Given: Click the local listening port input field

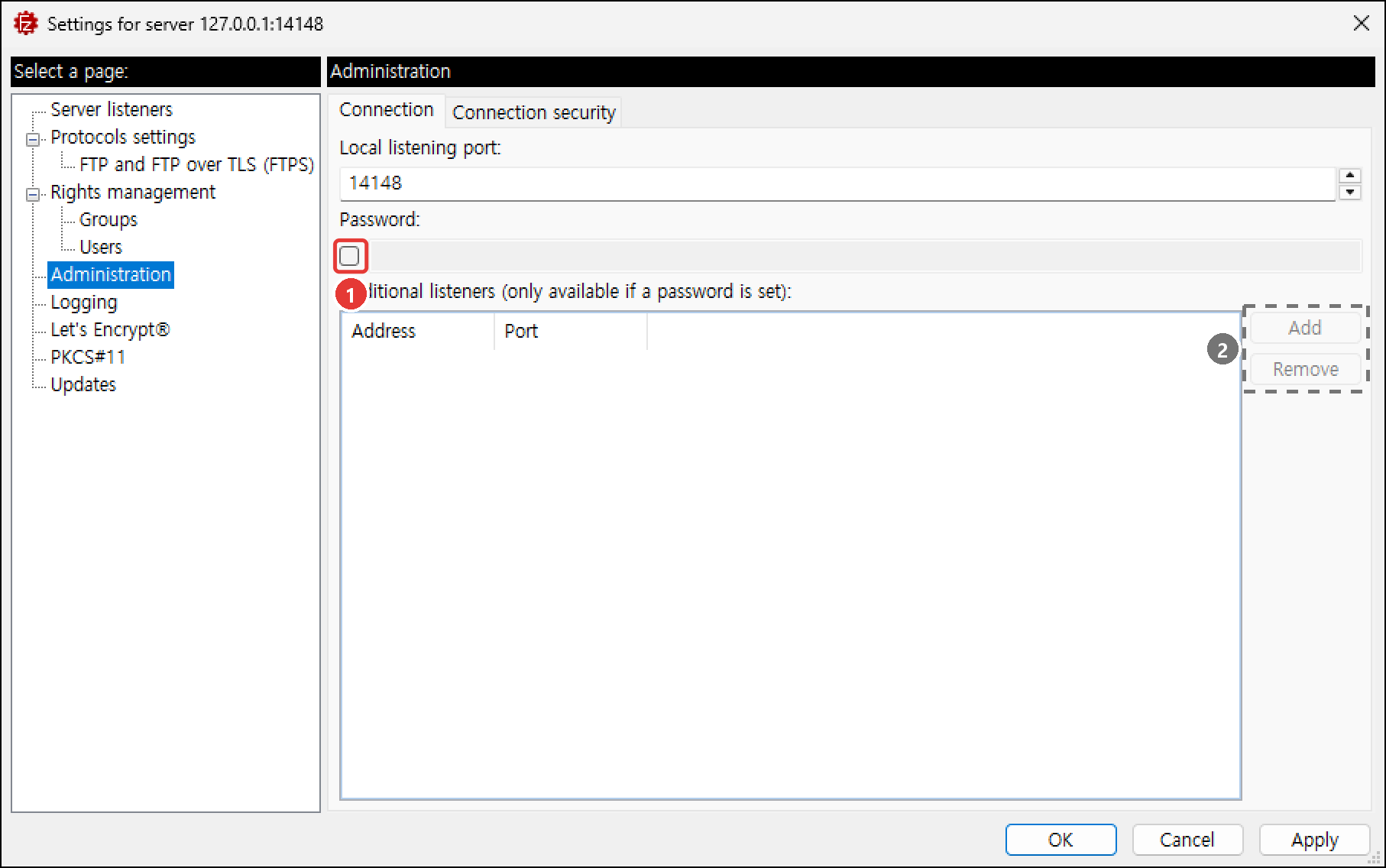Looking at the screenshot, I should pyautogui.click(x=837, y=183).
